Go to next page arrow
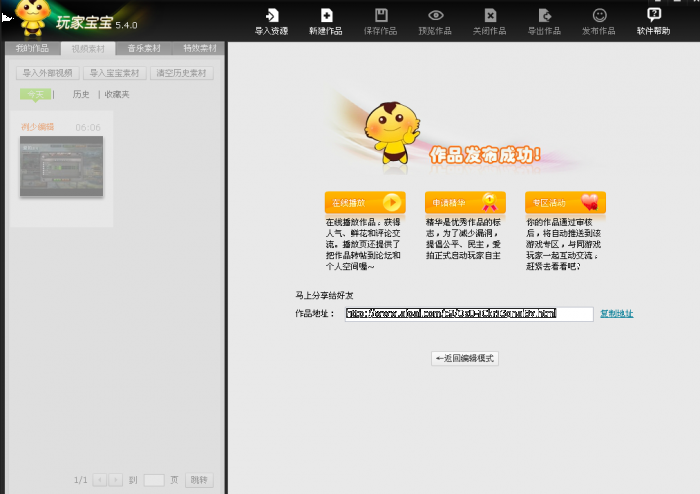This screenshot has width=700, height=494. click(x=116, y=480)
